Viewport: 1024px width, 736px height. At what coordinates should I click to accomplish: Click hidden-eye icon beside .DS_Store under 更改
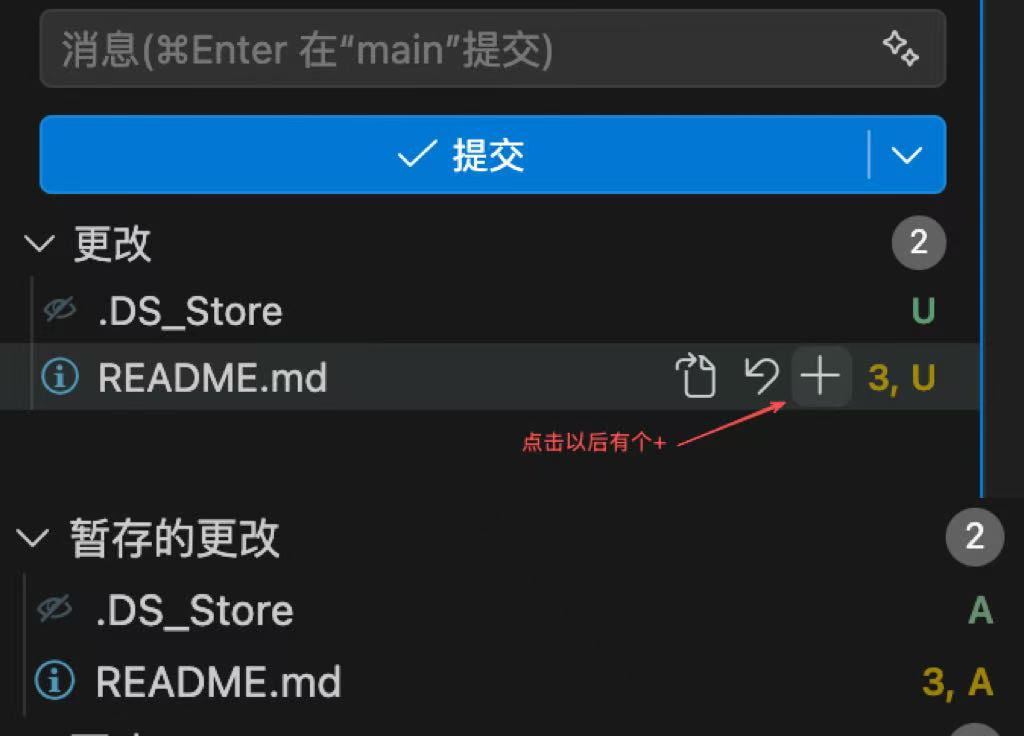point(60,309)
